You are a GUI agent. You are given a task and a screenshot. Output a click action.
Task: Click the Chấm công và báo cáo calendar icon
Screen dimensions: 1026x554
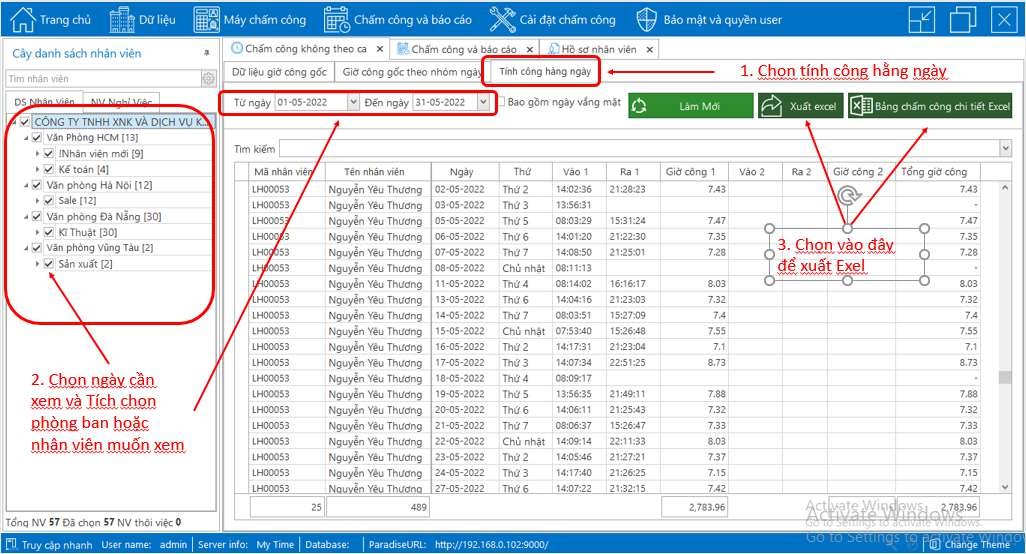[337, 19]
